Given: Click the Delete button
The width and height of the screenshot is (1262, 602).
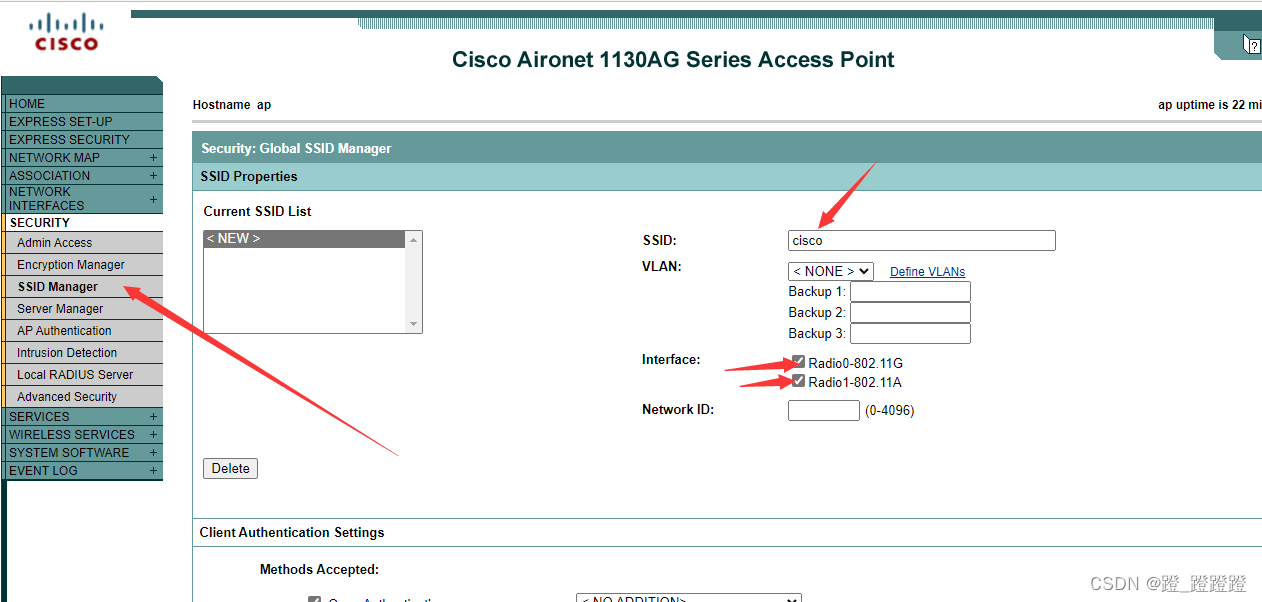Looking at the screenshot, I should [230, 468].
